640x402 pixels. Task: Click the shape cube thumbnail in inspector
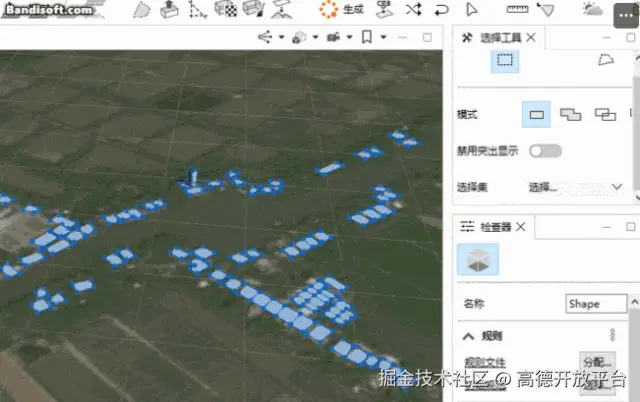tap(478, 259)
